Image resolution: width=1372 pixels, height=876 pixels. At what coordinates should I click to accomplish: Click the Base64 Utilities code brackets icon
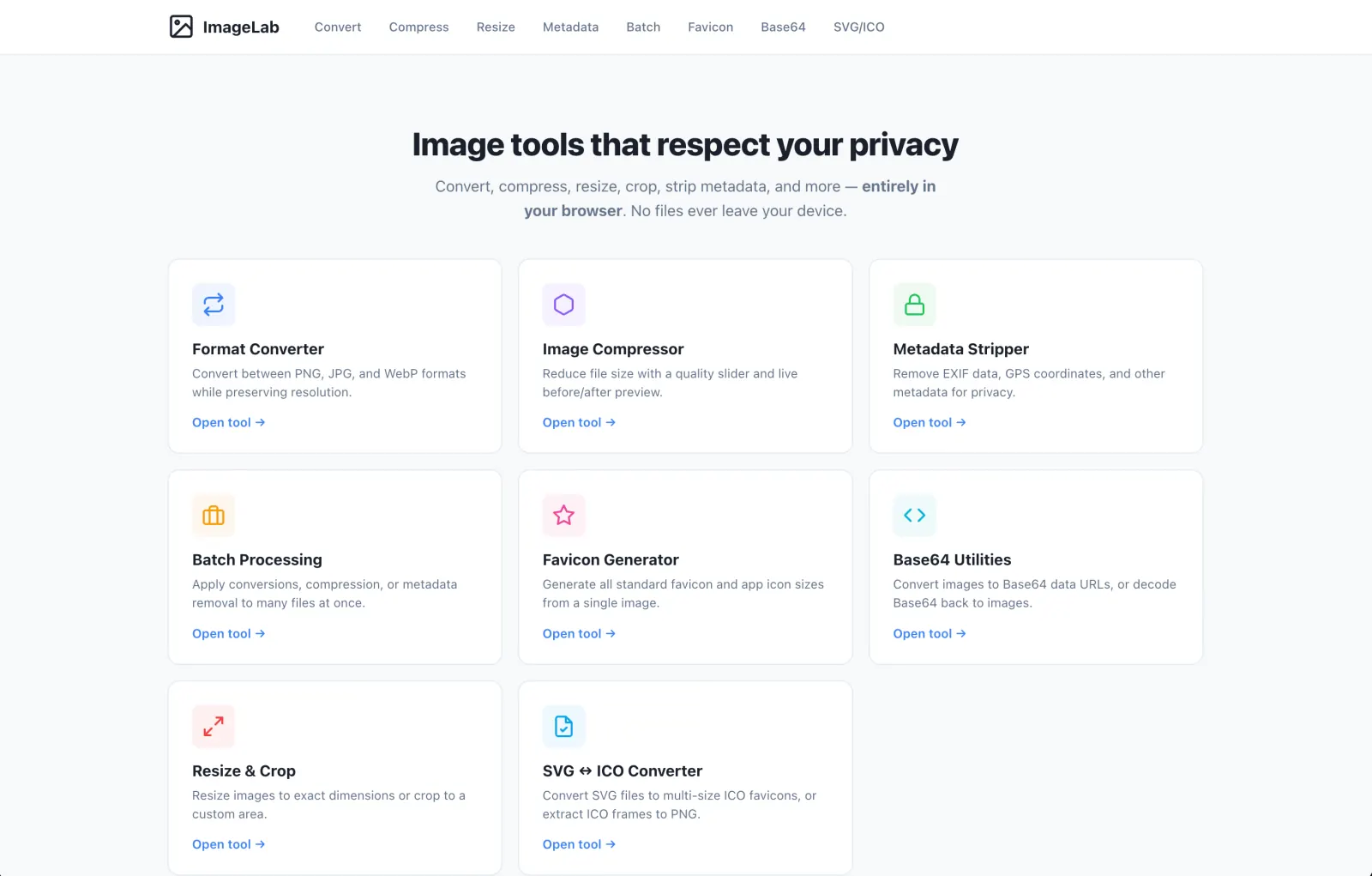pos(914,516)
